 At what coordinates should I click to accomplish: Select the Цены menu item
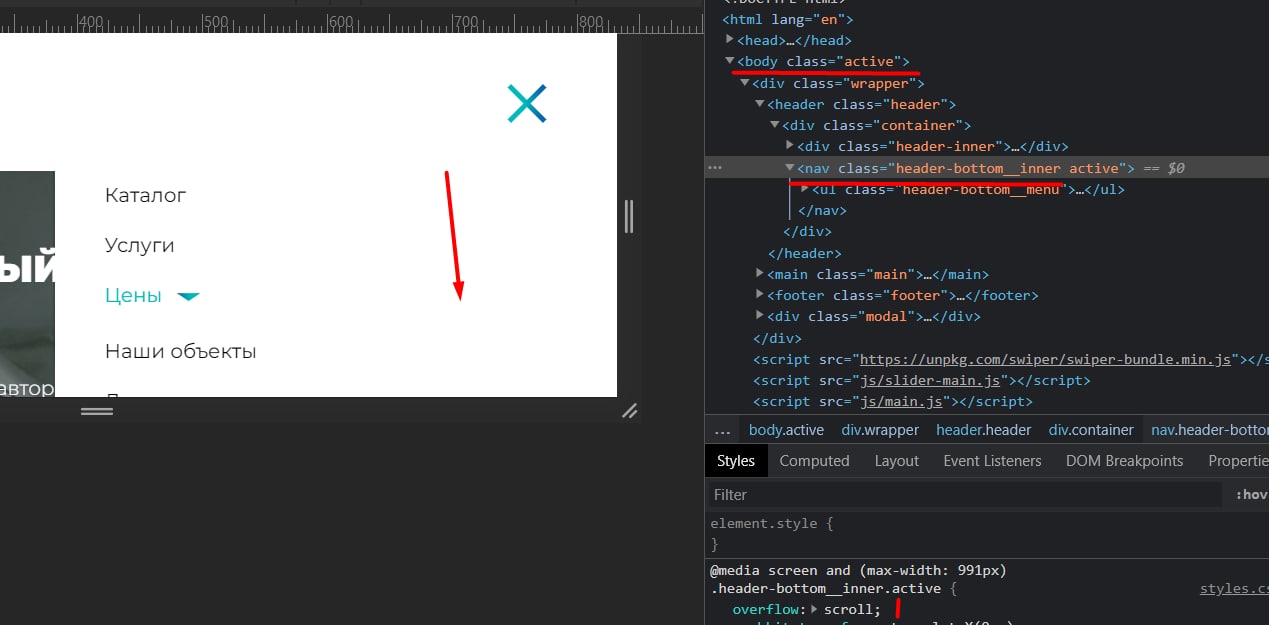(133, 295)
